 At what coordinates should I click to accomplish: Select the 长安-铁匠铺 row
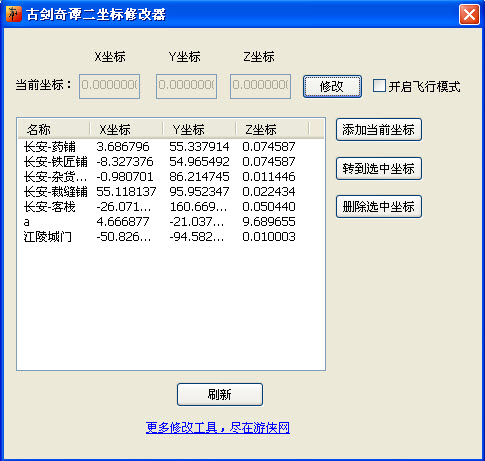pyautogui.click(x=171, y=162)
